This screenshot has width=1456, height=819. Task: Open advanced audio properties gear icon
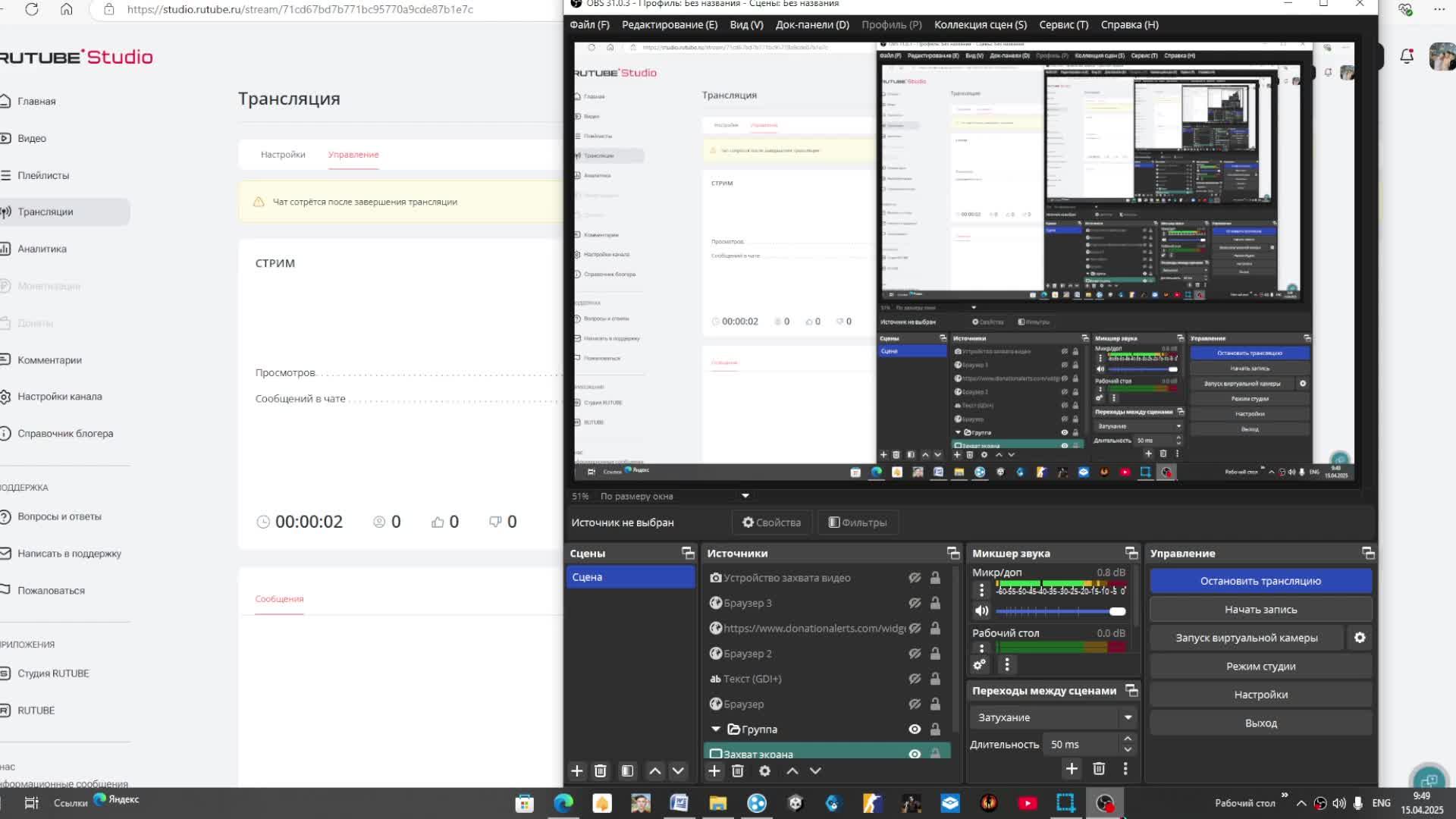click(x=979, y=664)
